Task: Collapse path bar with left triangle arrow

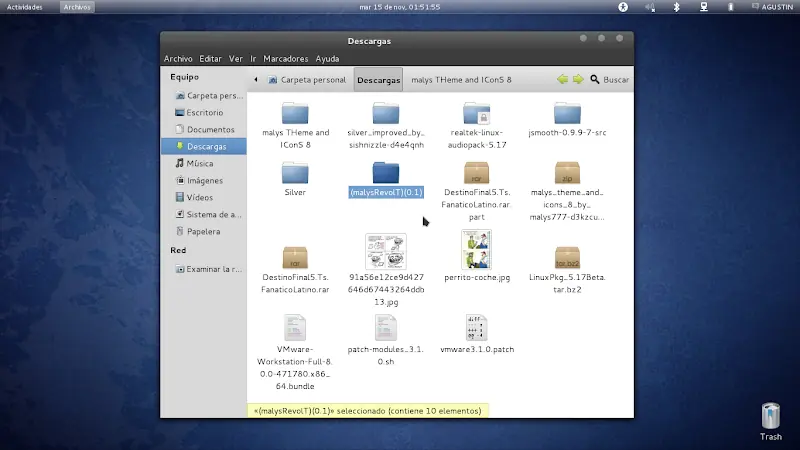Action: 256,80
